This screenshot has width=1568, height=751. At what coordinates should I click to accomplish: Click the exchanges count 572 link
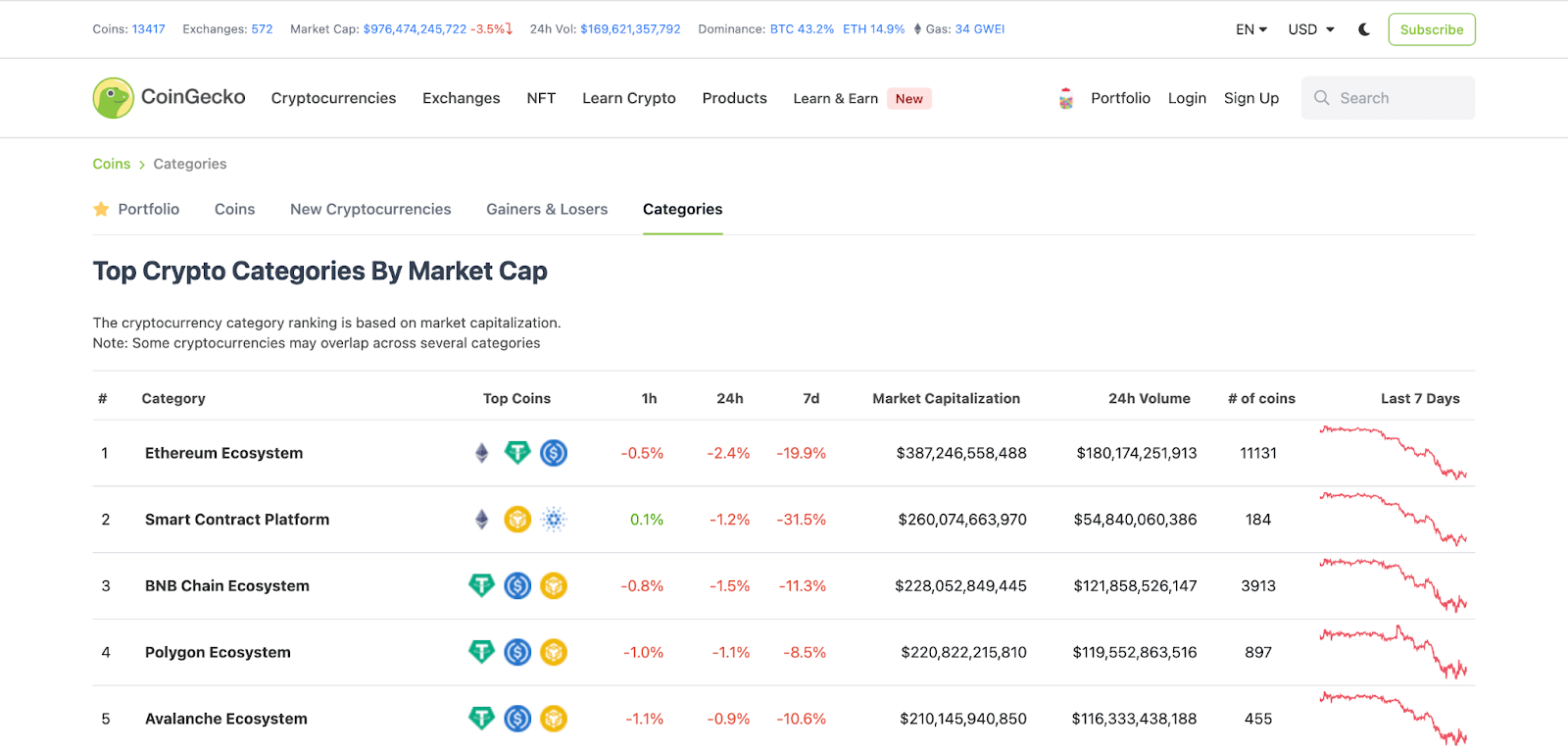(262, 29)
